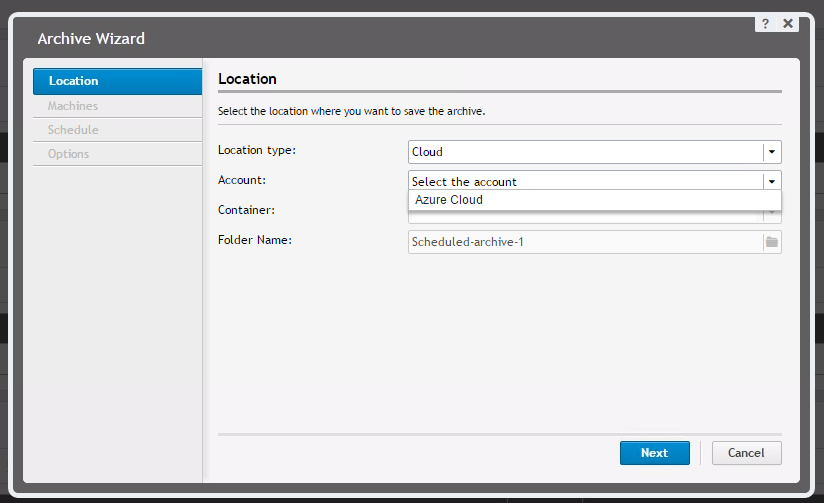This screenshot has width=824, height=503.
Task: Click the Location type field showing Cloud
Action: click(585, 152)
